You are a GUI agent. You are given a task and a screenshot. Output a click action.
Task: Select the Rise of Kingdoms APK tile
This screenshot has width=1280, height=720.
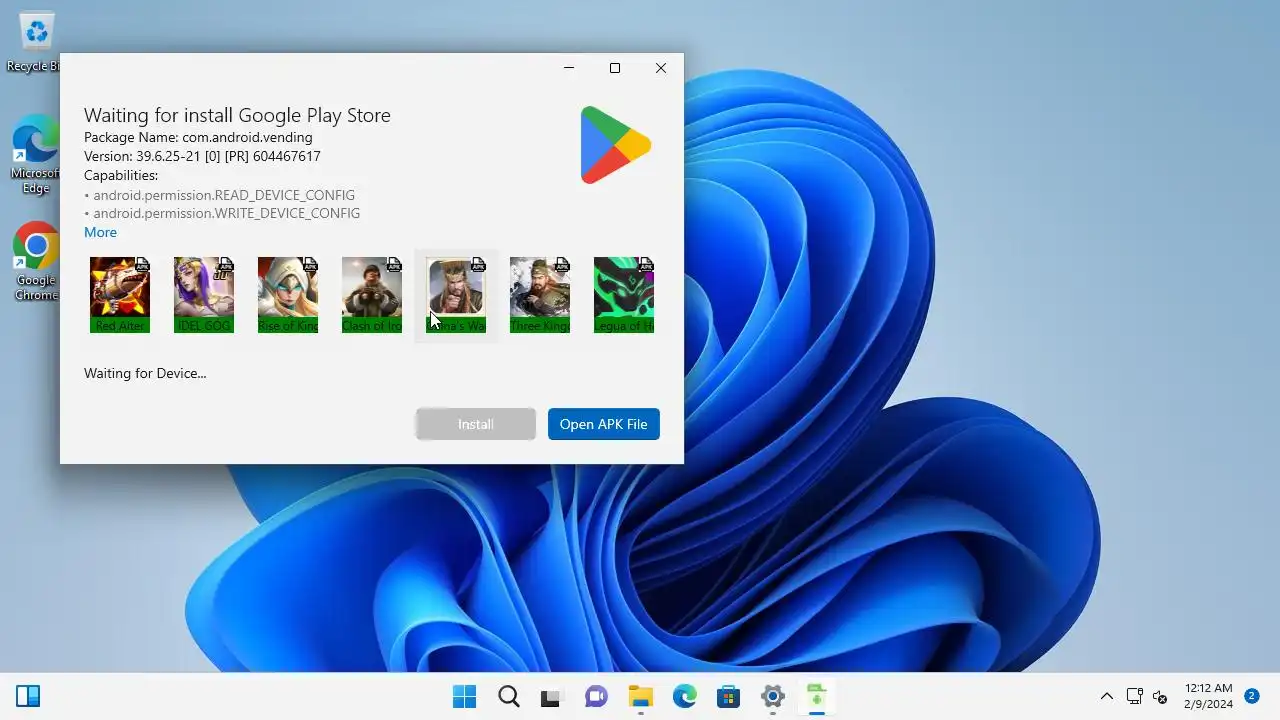pyautogui.click(x=288, y=295)
